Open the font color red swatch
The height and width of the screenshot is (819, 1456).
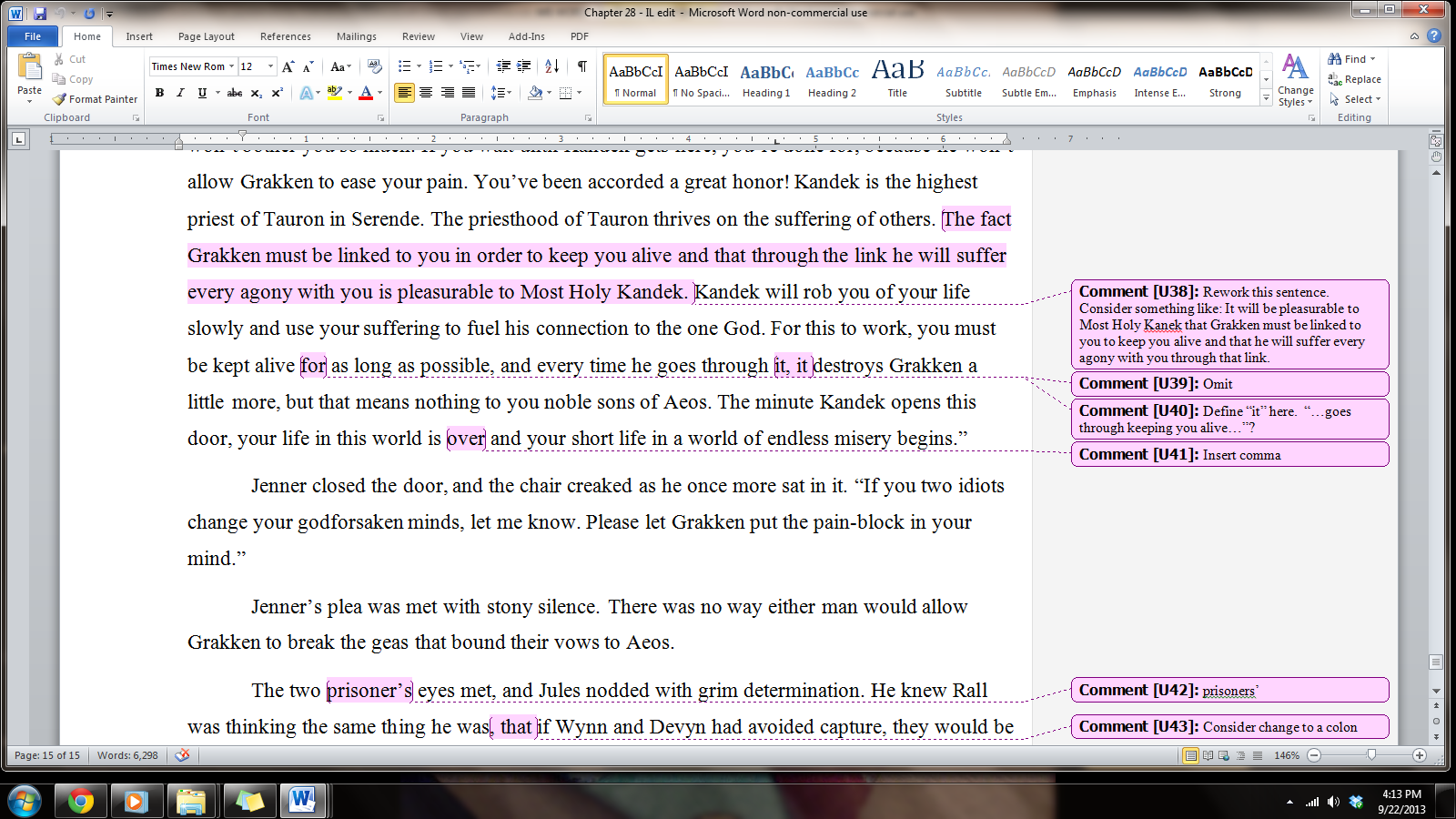366,93
